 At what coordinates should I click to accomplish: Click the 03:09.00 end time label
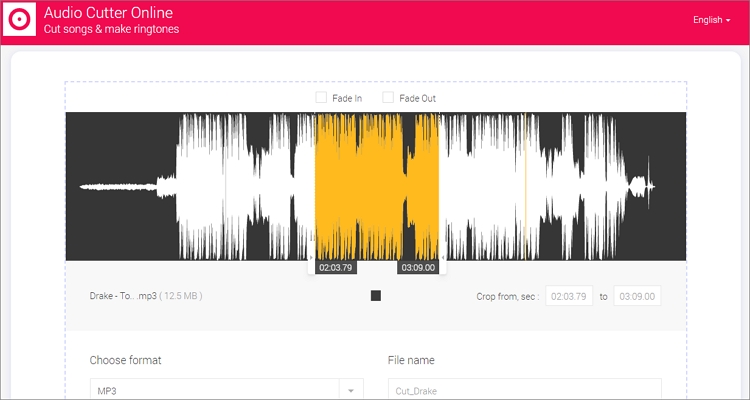point(418,268)
